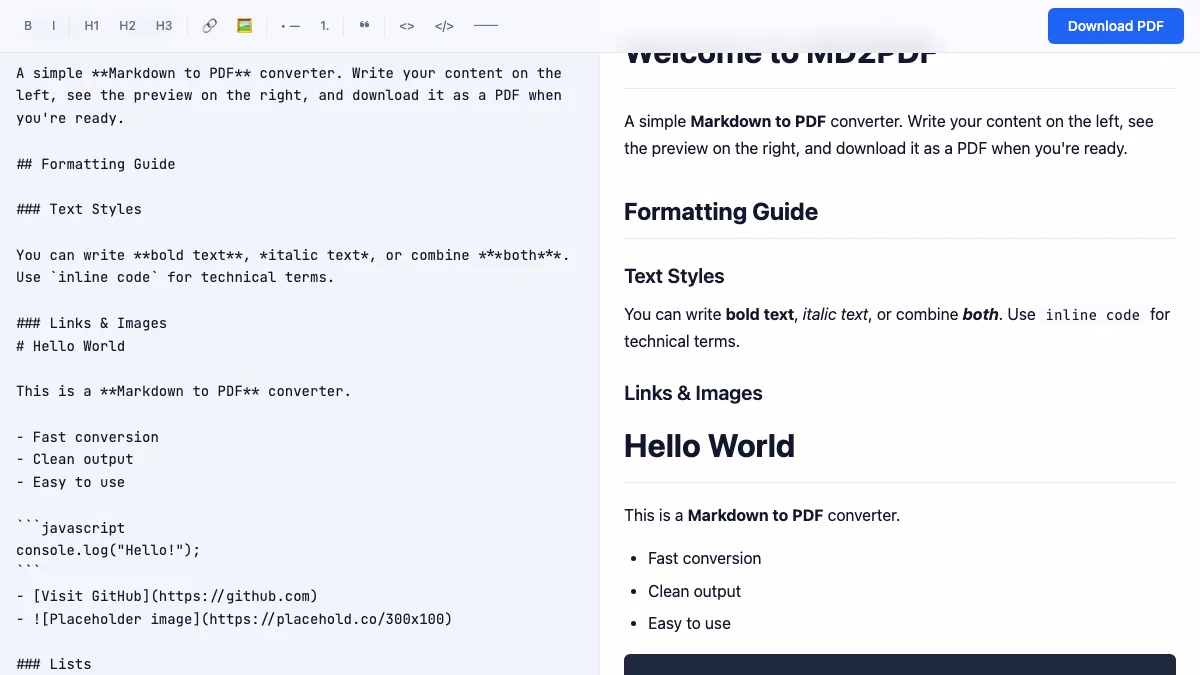Insert a link using the chain icon

pos(209,25)
